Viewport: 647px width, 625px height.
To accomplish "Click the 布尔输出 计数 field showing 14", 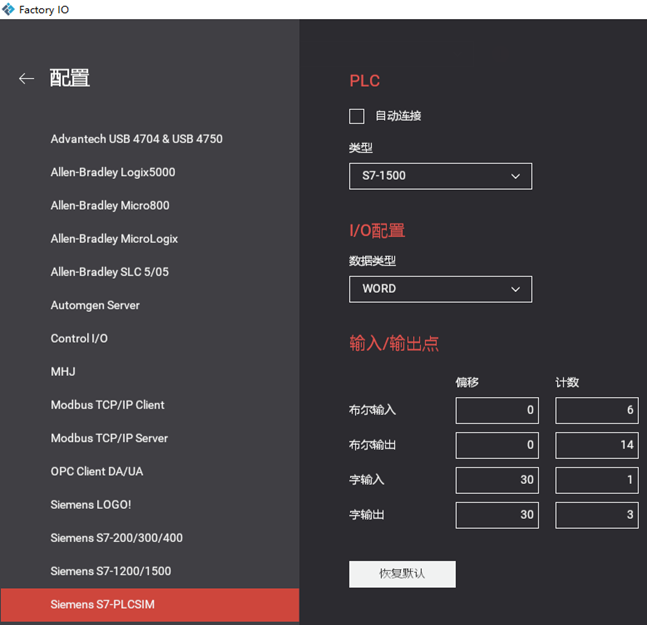I will pyautogui.click(x=597, y=445).
